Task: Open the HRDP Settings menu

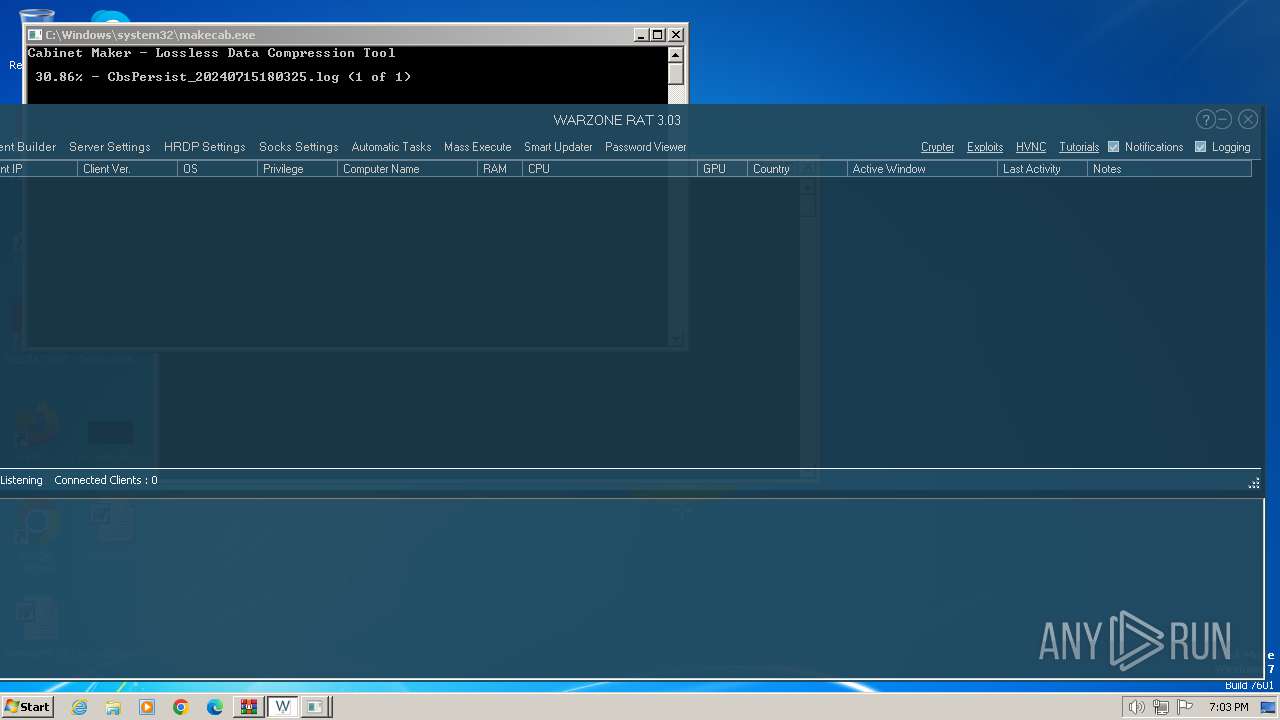Action: click(204, 147)
